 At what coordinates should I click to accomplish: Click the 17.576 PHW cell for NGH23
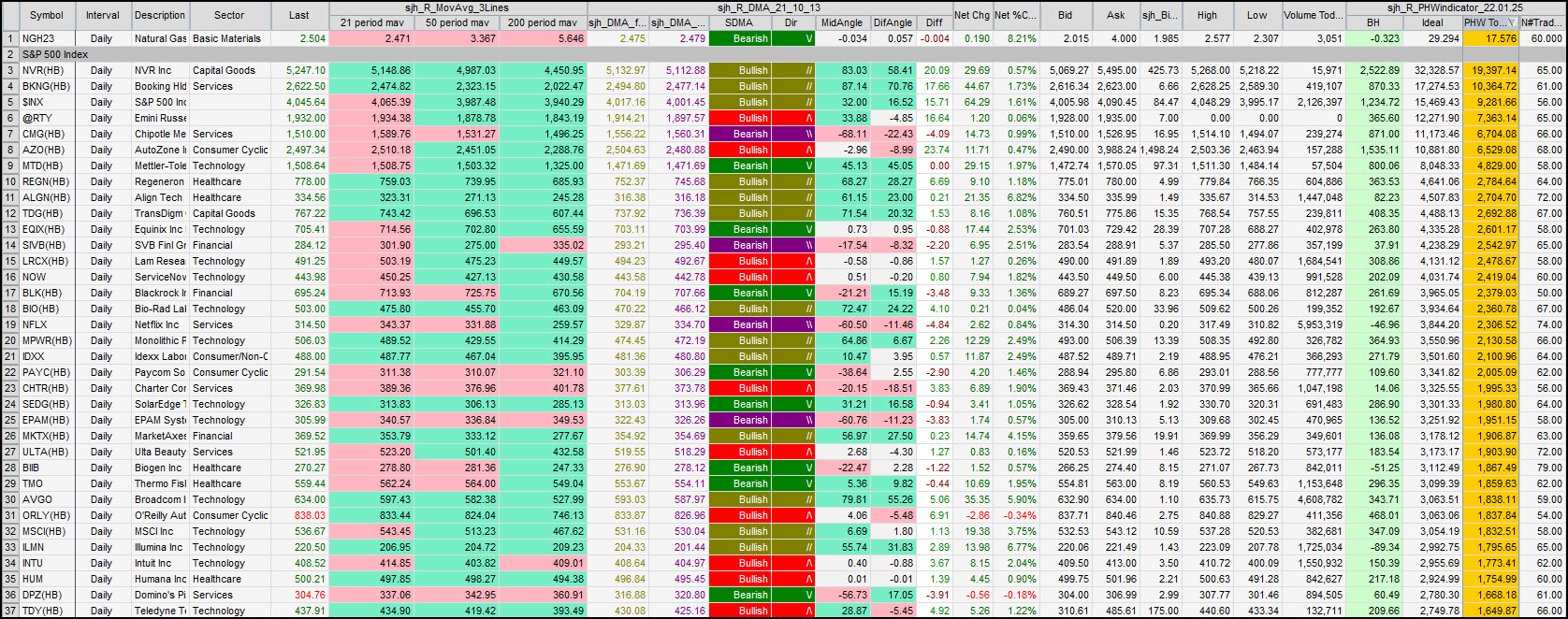(x=1491, y=38)
